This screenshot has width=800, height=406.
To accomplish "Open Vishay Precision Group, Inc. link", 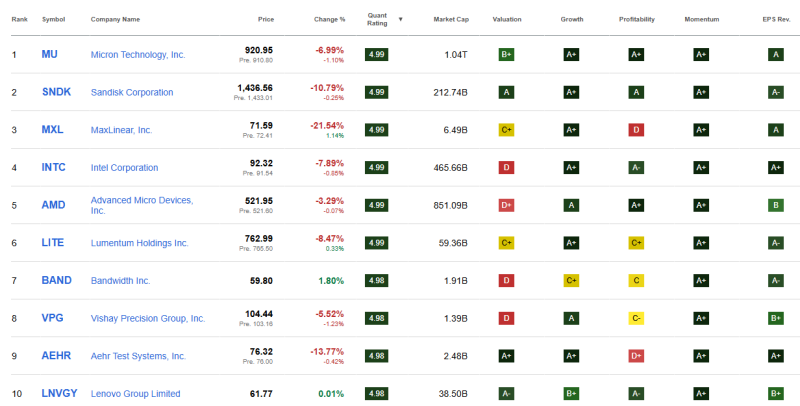I will pos(148,318).
